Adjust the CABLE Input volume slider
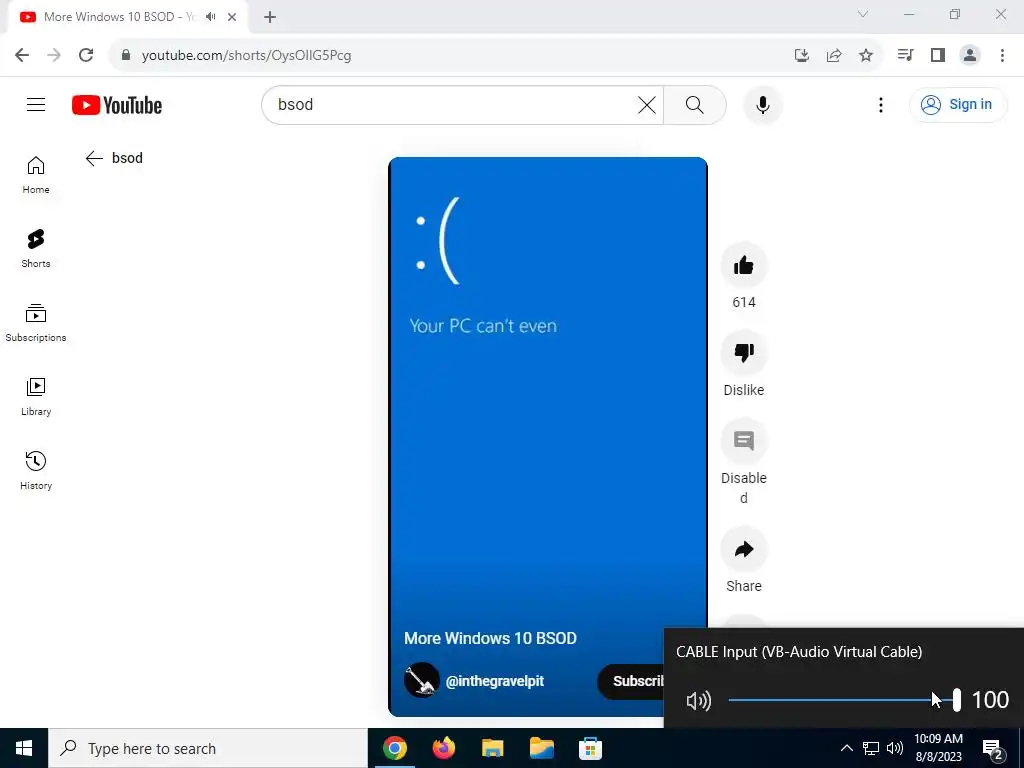Screen dimensions: 1024x768 [x=844, y=700]
